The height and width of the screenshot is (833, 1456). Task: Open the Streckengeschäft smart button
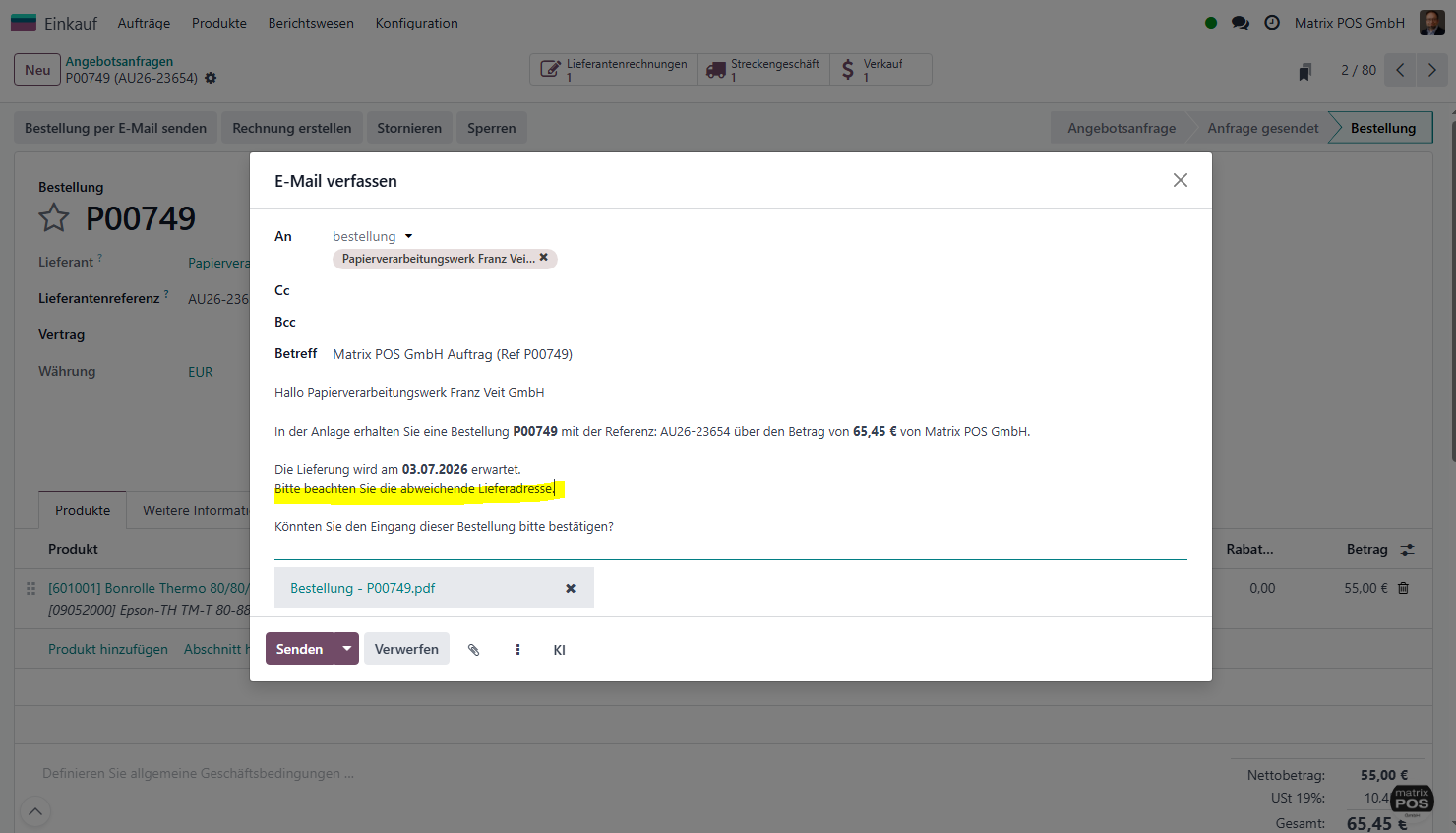click(763, 70)
